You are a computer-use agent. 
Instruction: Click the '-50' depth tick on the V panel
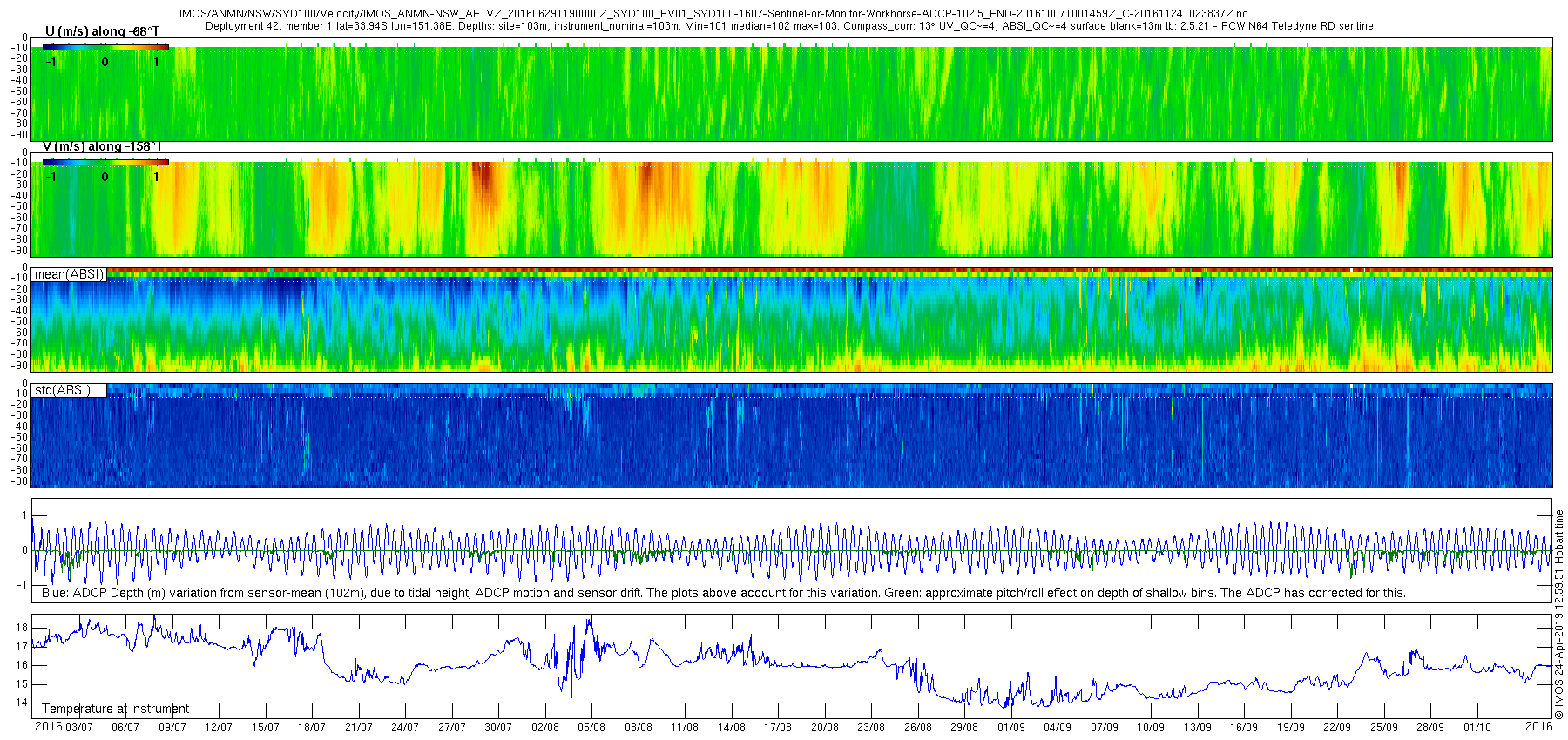19,206
